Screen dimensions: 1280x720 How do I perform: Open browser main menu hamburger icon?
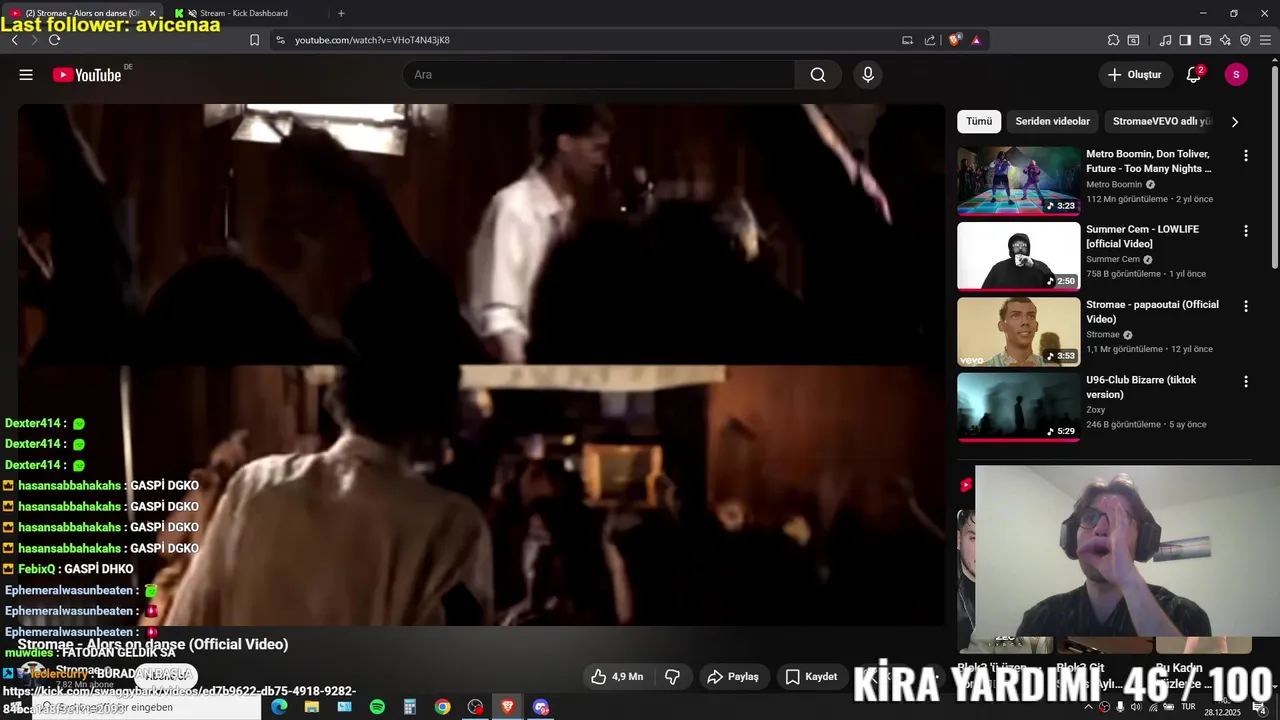(1265, 40)
